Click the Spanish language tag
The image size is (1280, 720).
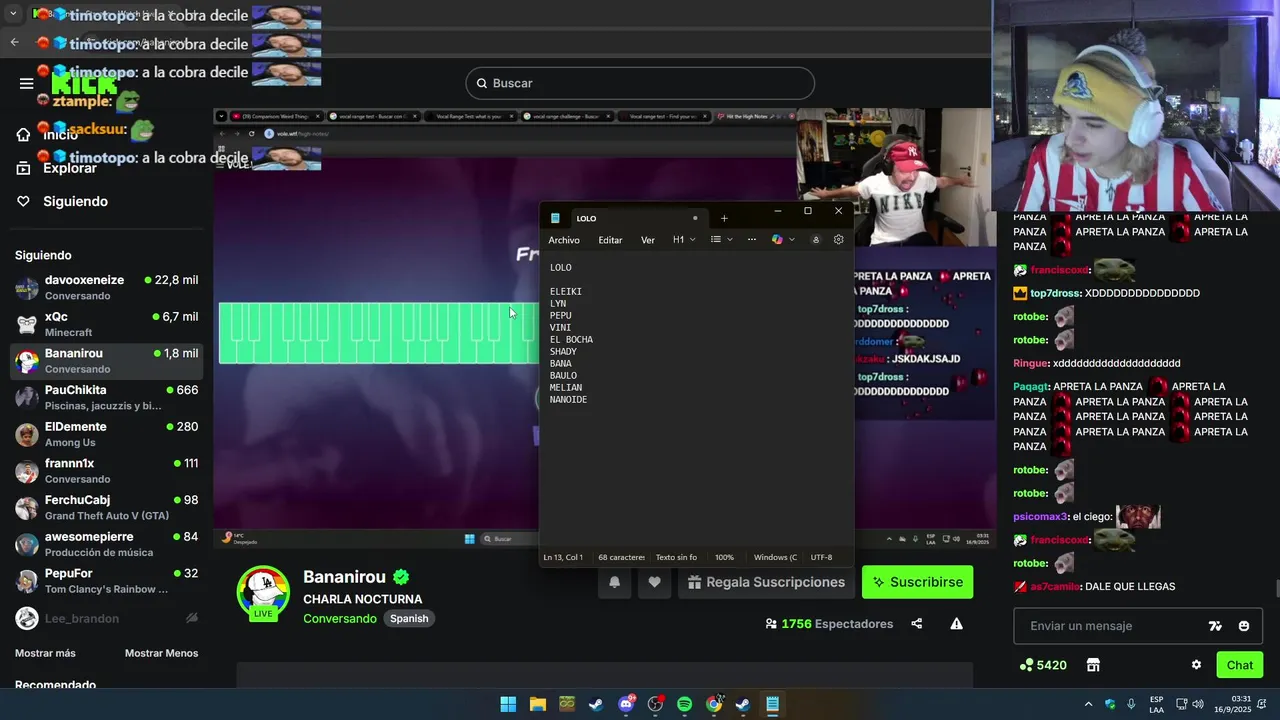409,618
